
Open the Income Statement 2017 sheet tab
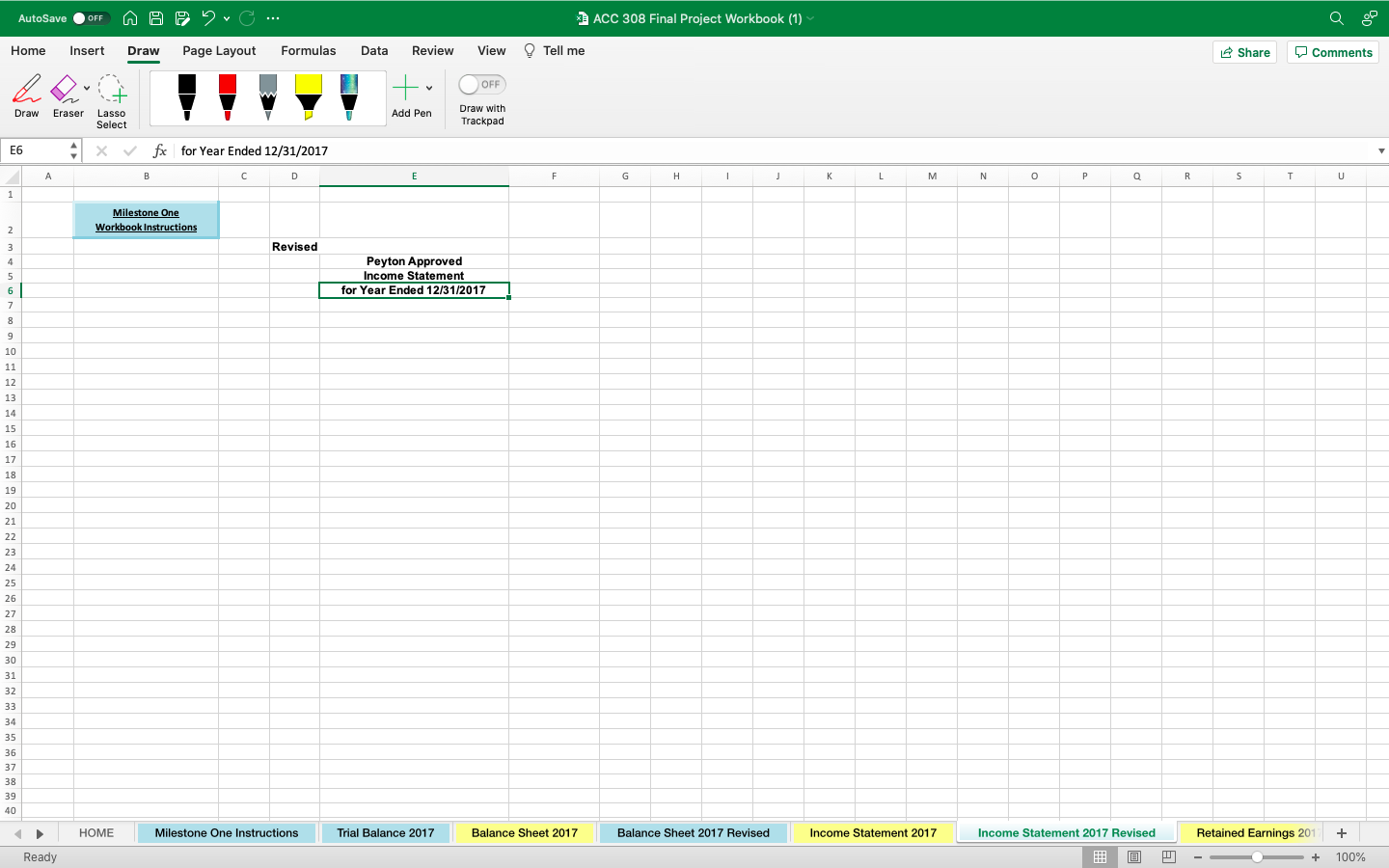873,832
